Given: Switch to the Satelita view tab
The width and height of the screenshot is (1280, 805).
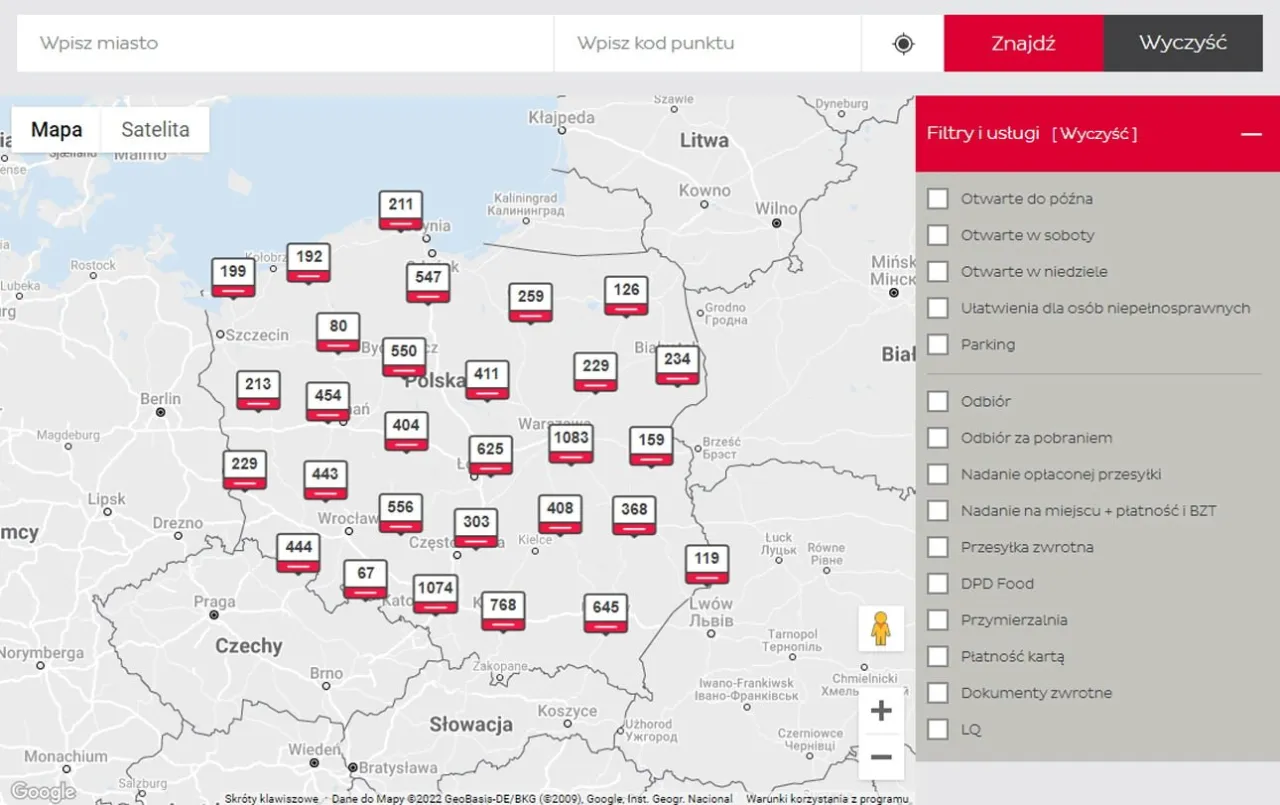Looking at the screenshot, I should pyautogui.click(x=156, y=129).
